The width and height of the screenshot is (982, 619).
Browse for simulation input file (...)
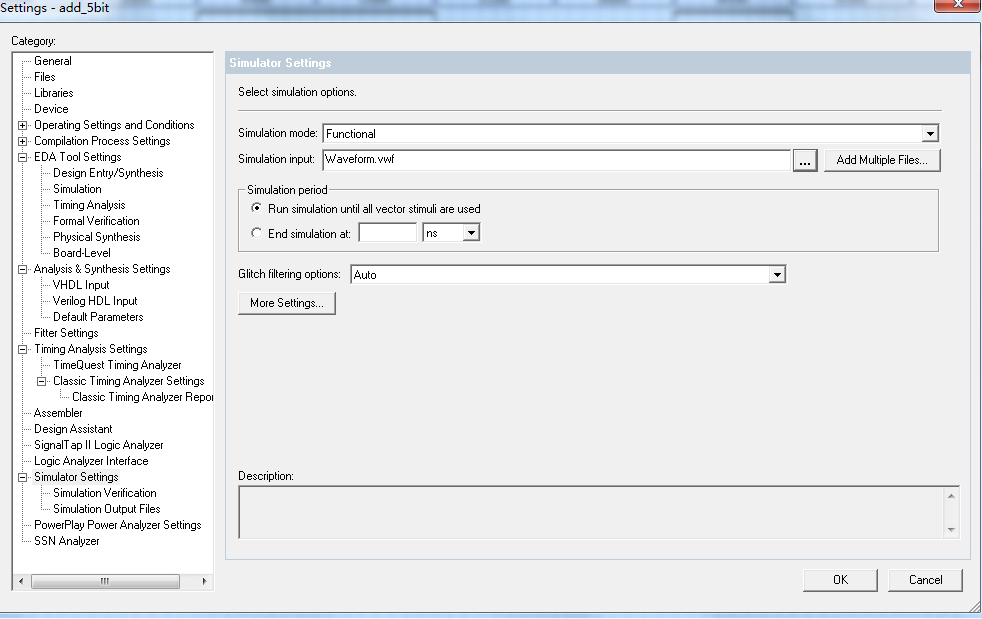(805, 160)
